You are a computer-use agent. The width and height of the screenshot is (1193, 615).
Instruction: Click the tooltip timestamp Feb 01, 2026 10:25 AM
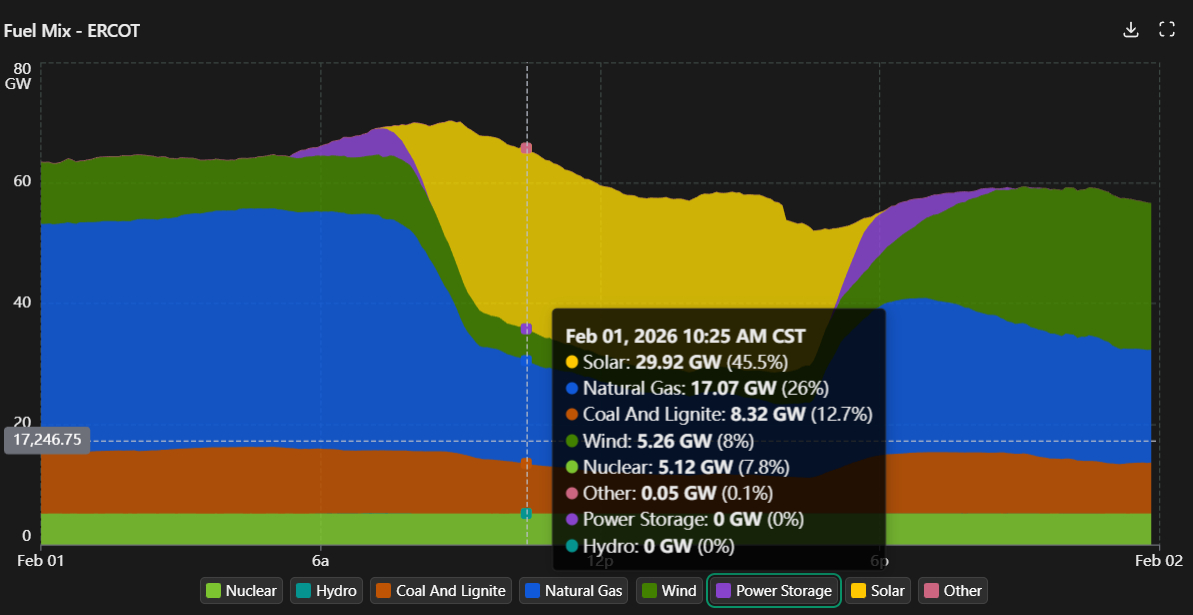[x=685, y=336]
